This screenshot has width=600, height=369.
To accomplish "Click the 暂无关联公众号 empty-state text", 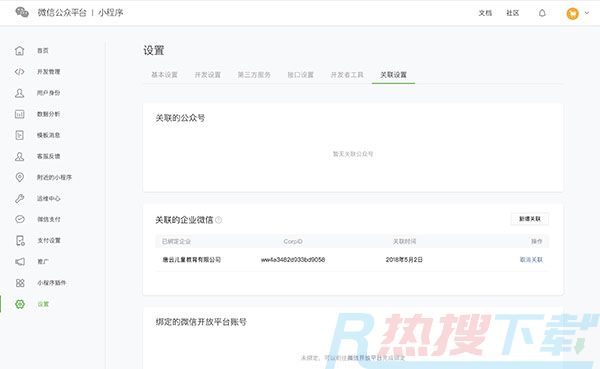I will (x=353, y=154).
